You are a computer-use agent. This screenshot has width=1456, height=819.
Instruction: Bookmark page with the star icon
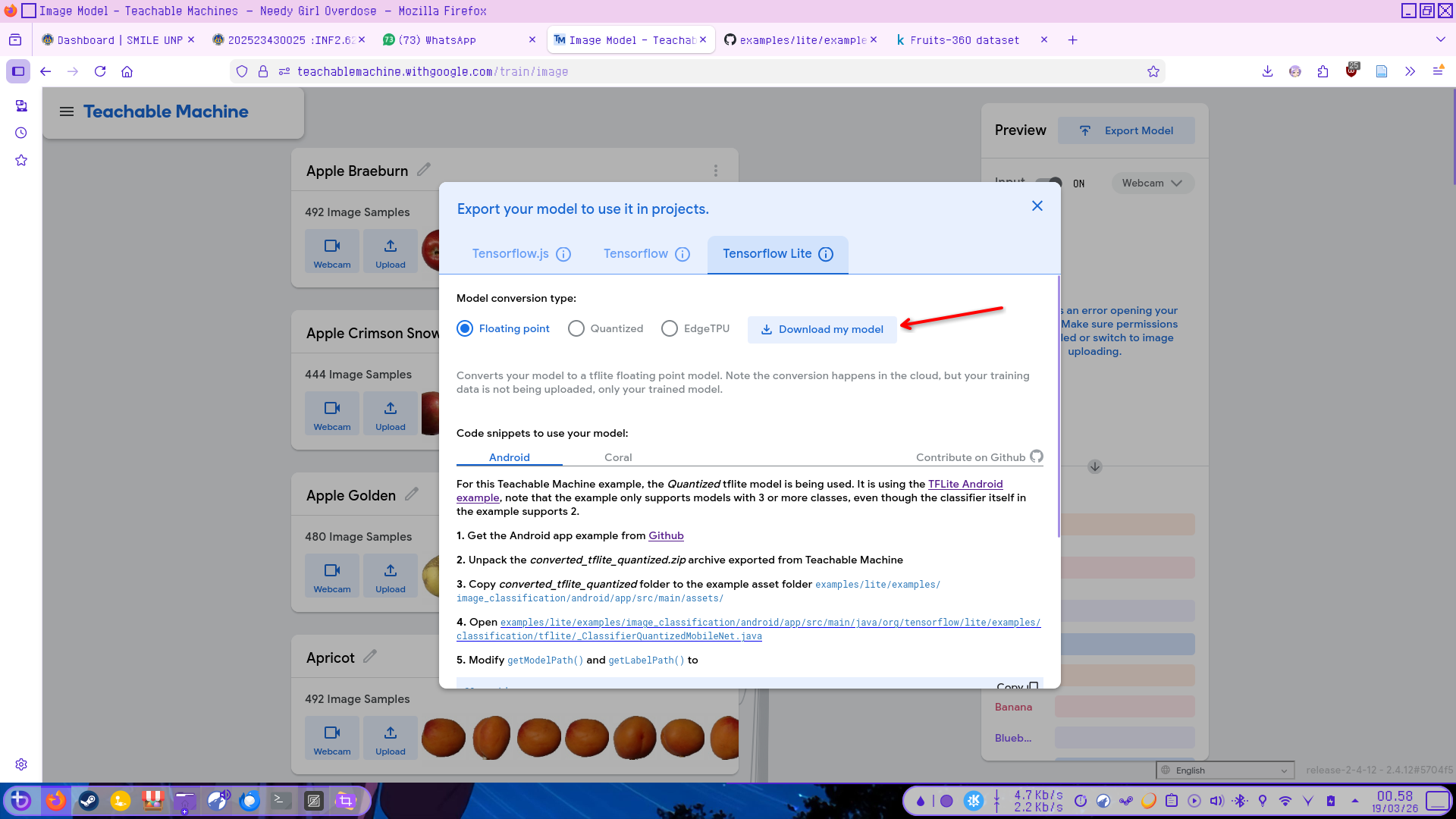[1153, 71]
